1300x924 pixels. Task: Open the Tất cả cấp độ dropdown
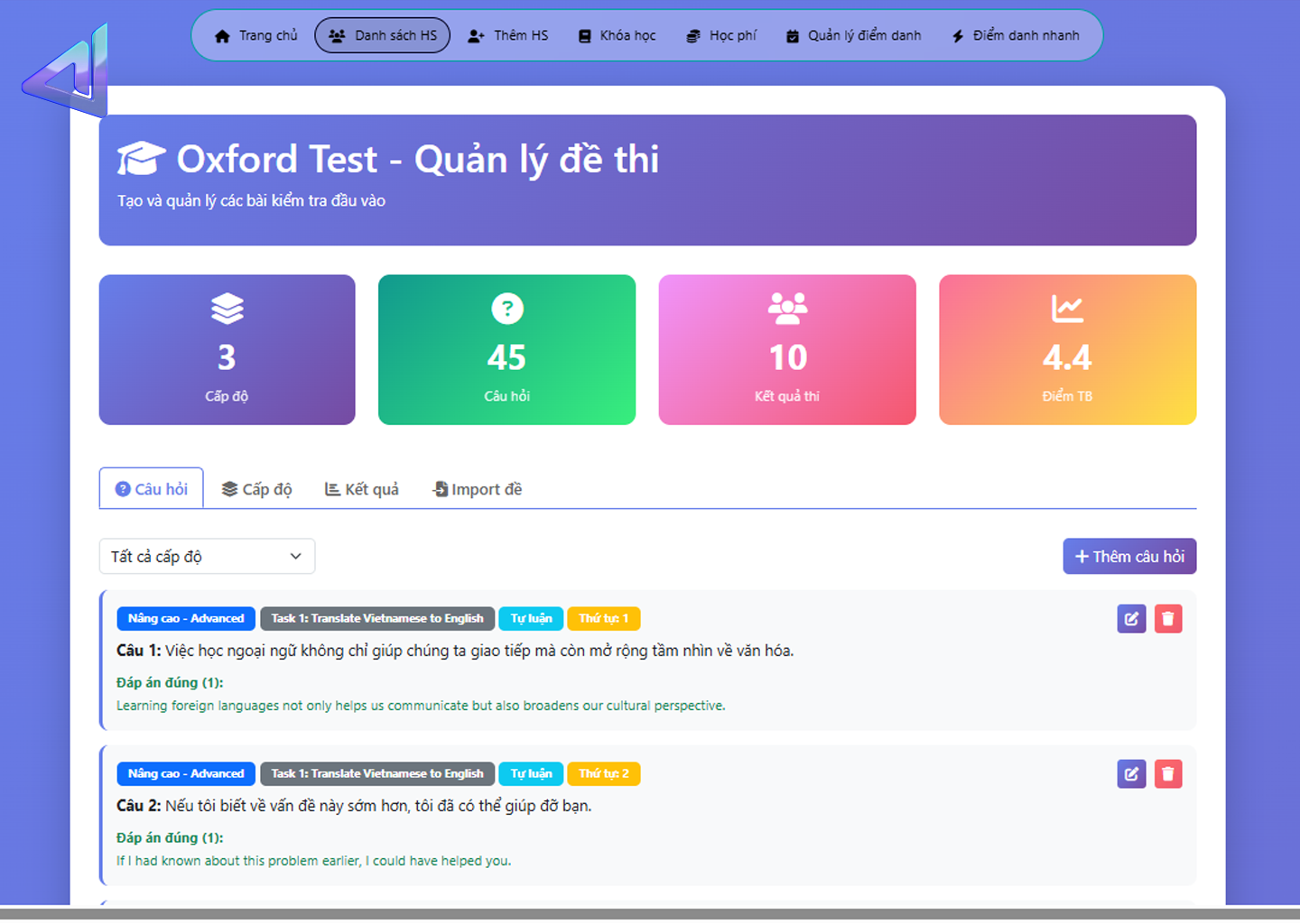pyautogui.click(x=207, y=557)
